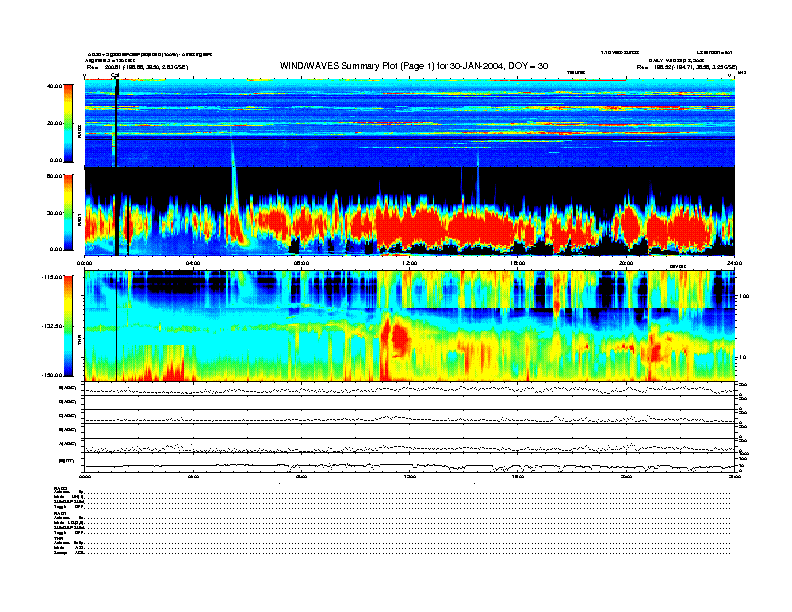
Task: Click the RAD1 color scale bar
Action: (67, 212)
